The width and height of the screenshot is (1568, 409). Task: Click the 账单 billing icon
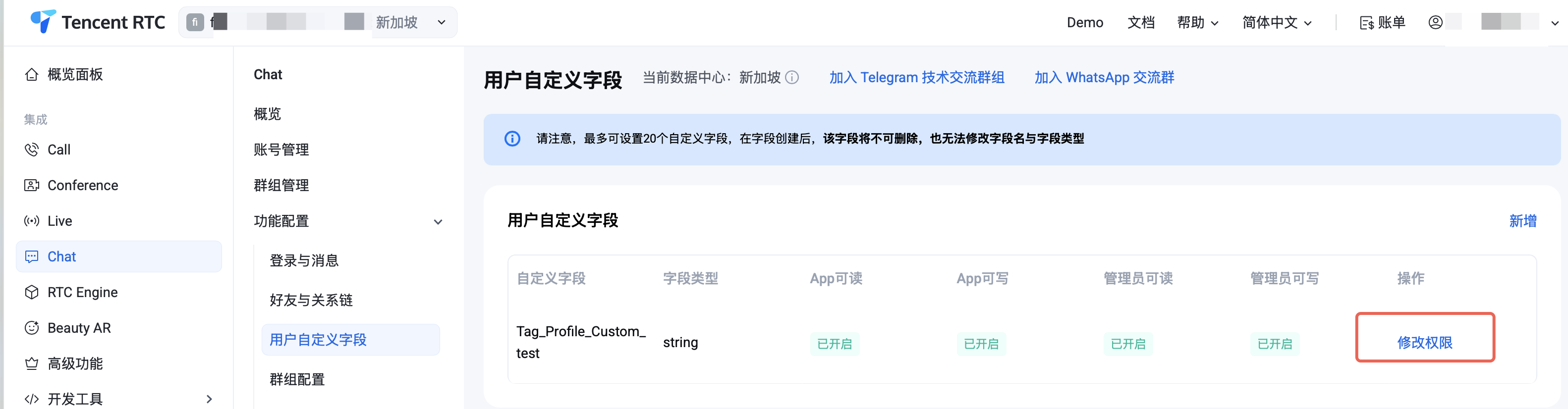point(1366,23)
